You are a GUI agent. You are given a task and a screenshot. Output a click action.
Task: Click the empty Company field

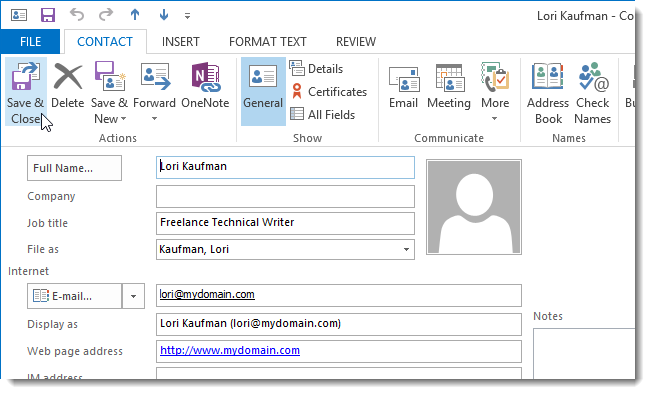tap(285, 196)
